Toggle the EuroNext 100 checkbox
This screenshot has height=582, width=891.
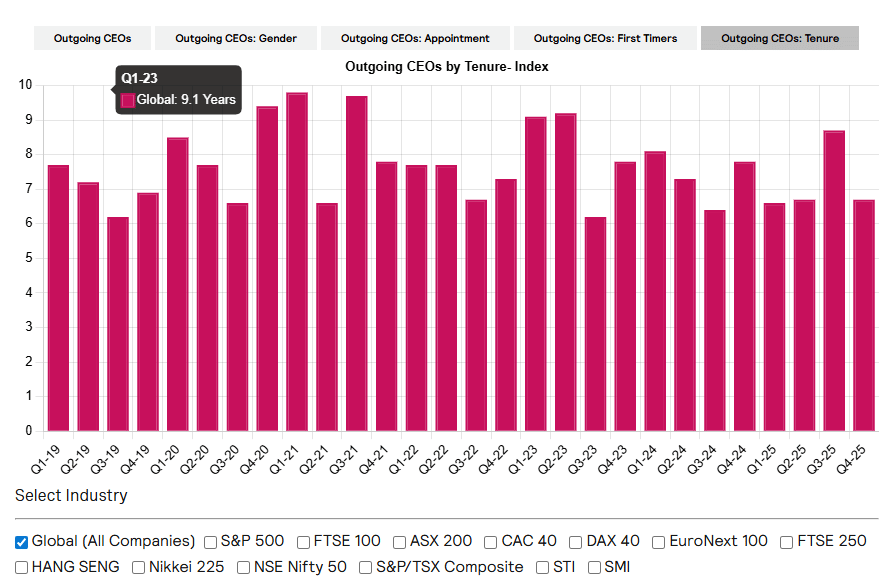659,542
